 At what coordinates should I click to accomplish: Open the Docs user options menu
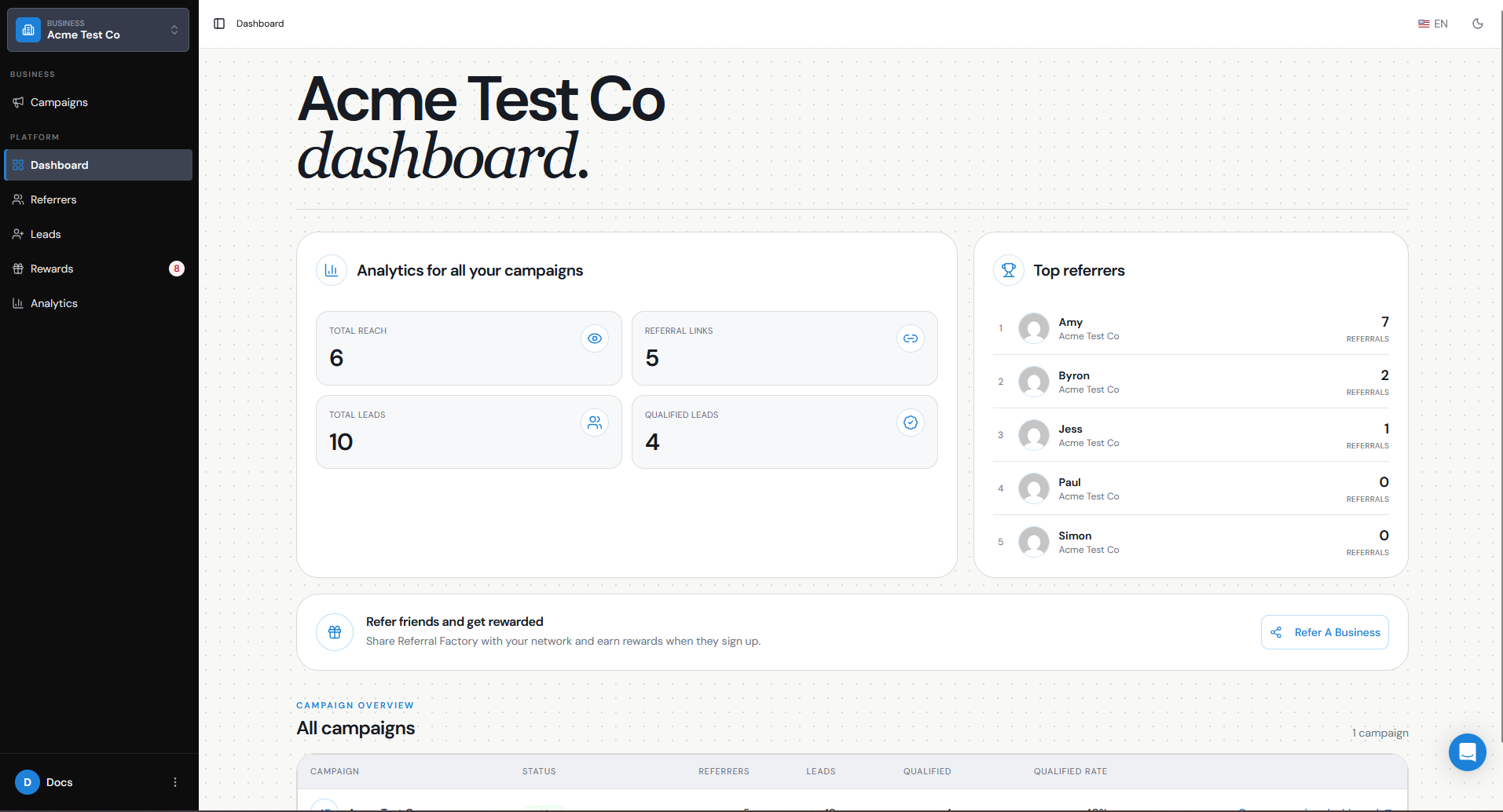point(175,782)
